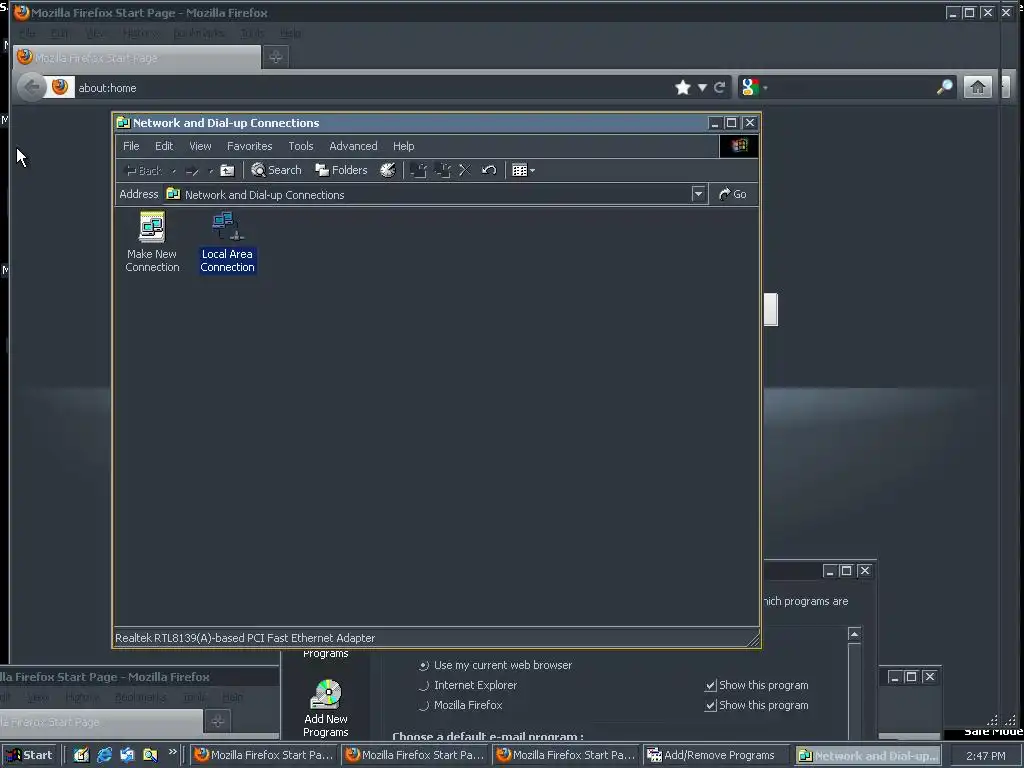Click the about:home address field
The image size is (1024, 768).
coord(372,88)
